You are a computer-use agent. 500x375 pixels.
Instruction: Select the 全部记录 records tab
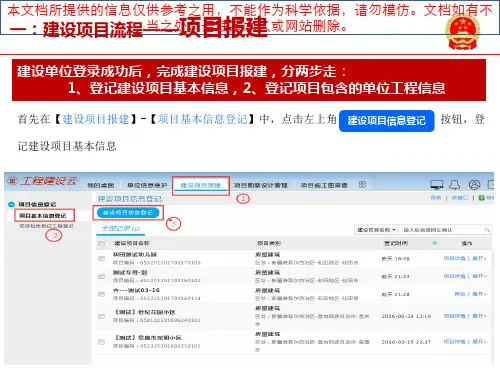(x=120, y=229)
